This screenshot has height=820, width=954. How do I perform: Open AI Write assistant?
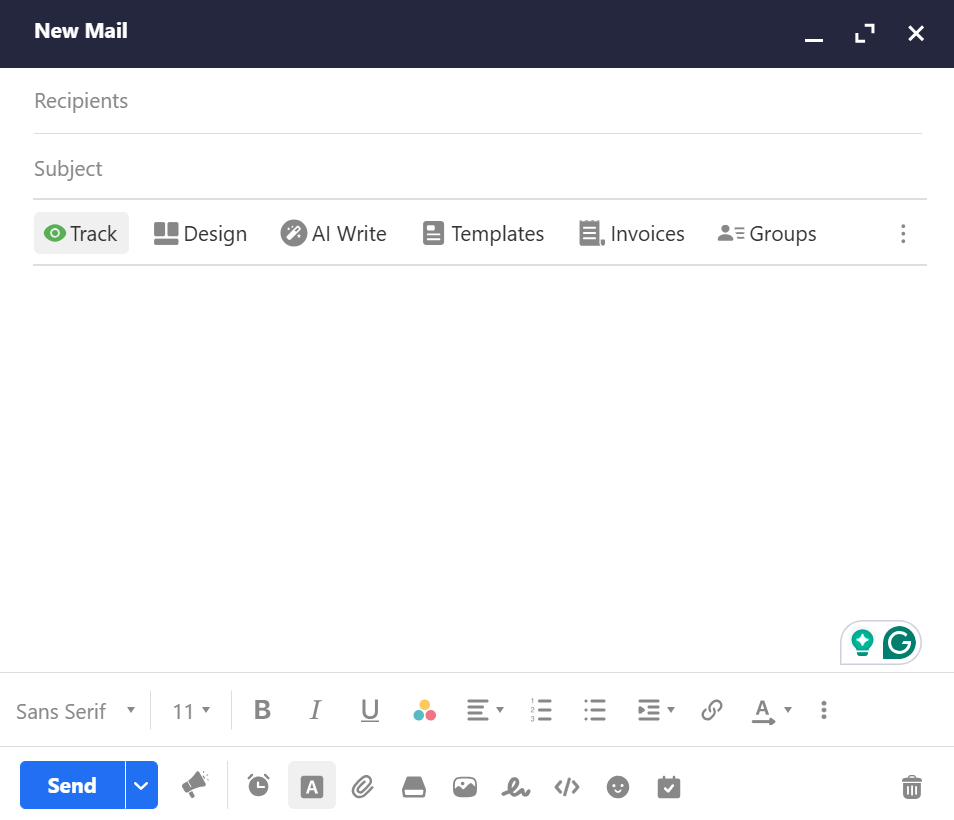click(333, 233)
